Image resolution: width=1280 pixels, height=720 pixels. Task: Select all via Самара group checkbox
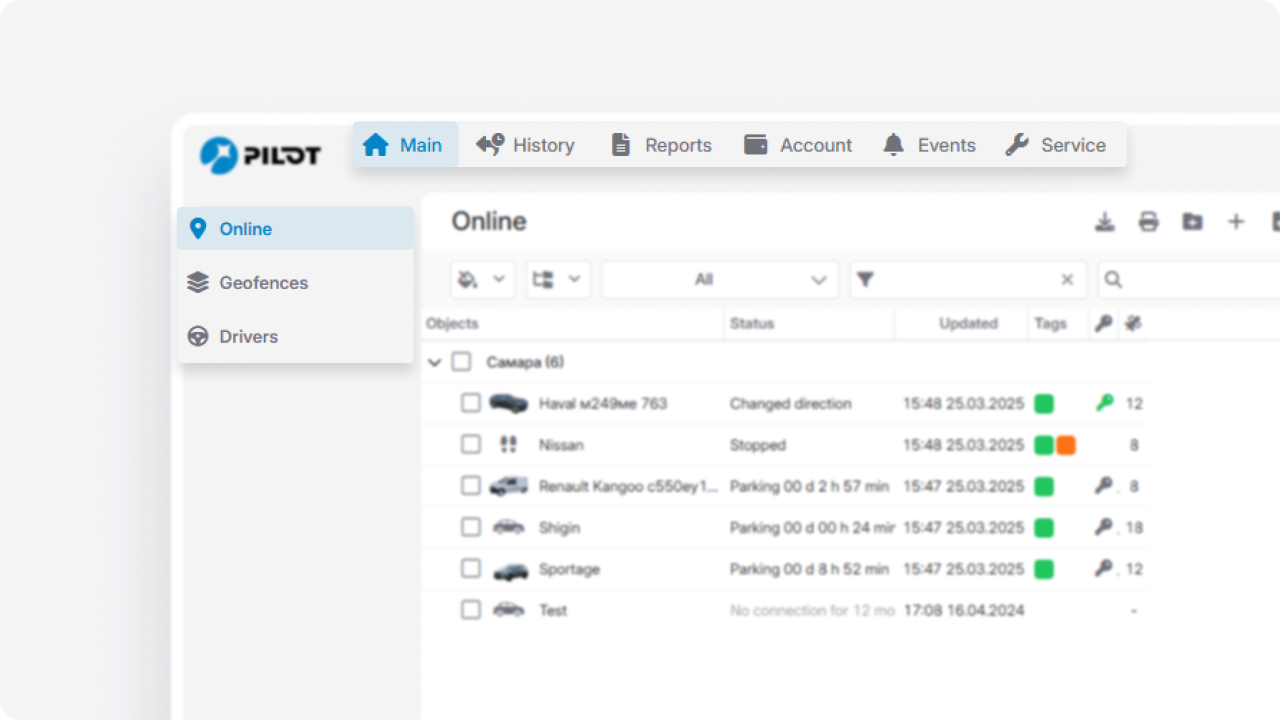pyautogui.click(x=461, y=362)
